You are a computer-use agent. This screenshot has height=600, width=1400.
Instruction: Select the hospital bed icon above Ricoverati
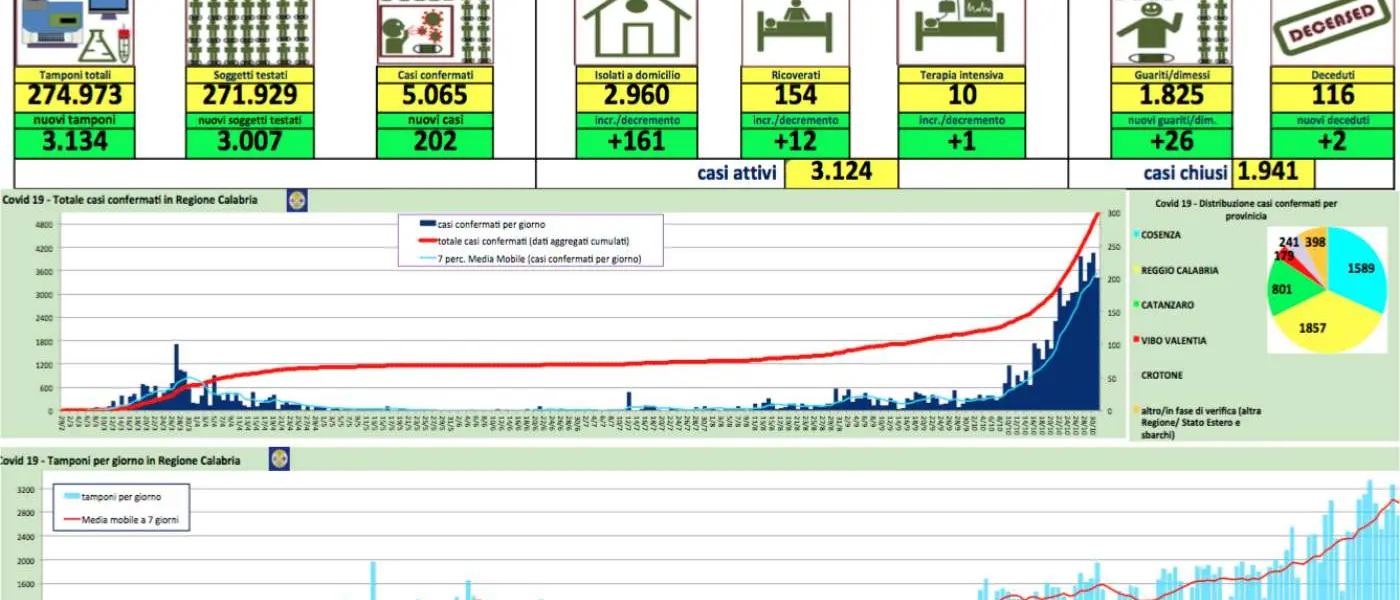(794, 30)
